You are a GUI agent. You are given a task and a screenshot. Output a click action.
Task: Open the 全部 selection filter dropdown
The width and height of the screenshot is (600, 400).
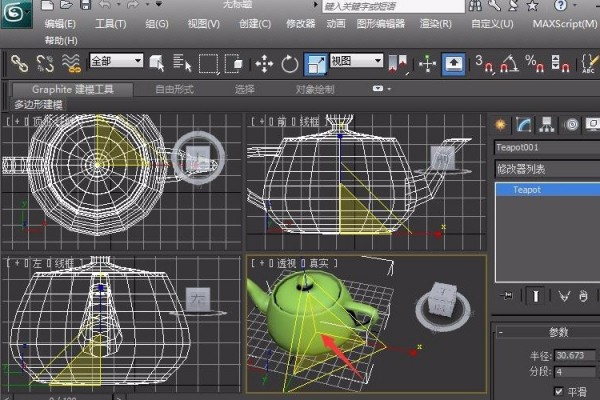coord(116,61)
